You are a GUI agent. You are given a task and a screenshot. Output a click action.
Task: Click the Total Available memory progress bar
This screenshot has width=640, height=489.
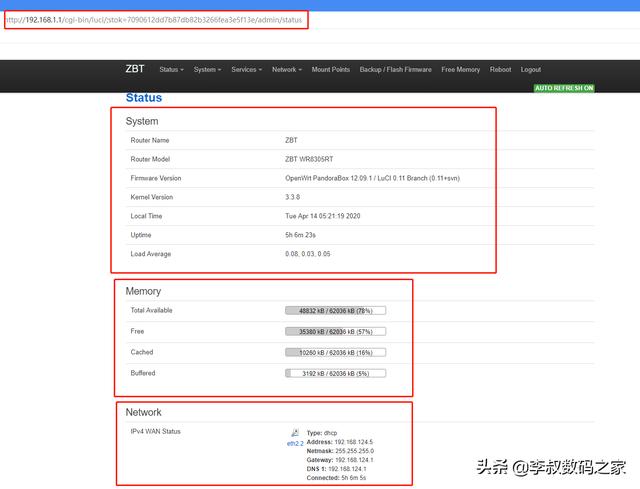tap(336, 311)
